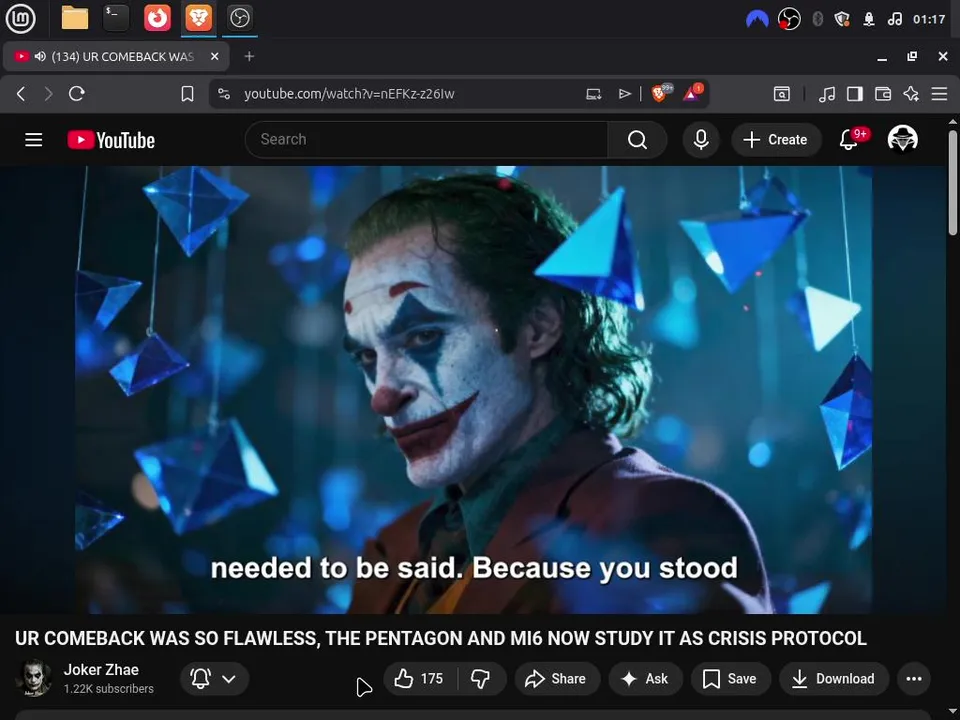Switch to the OBS Studio taskbar icon

pyautogui.click(x=239, y=18)
